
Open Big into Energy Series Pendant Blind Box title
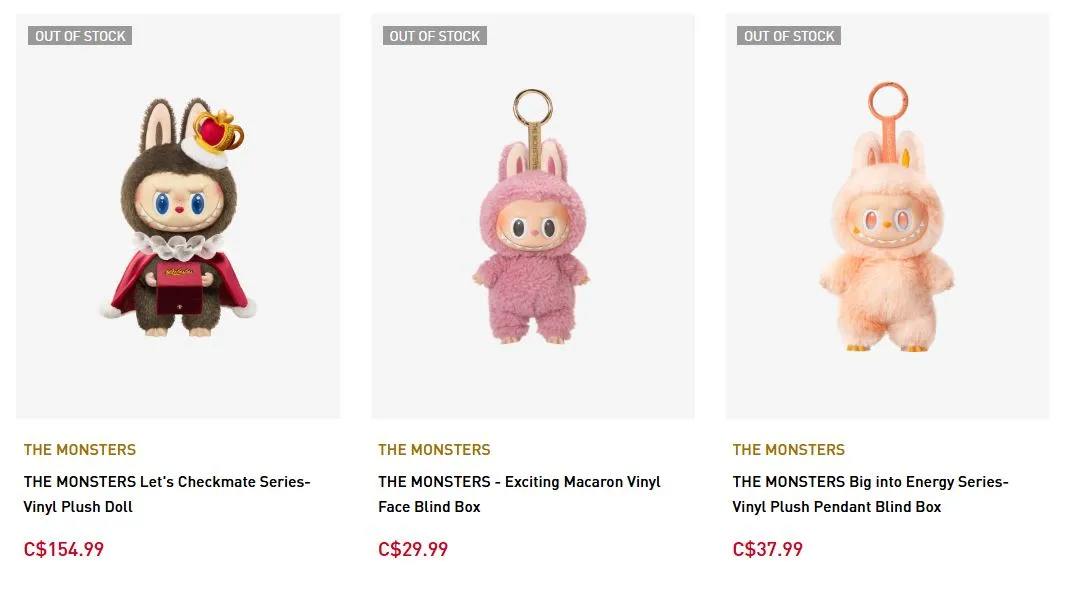870,494
